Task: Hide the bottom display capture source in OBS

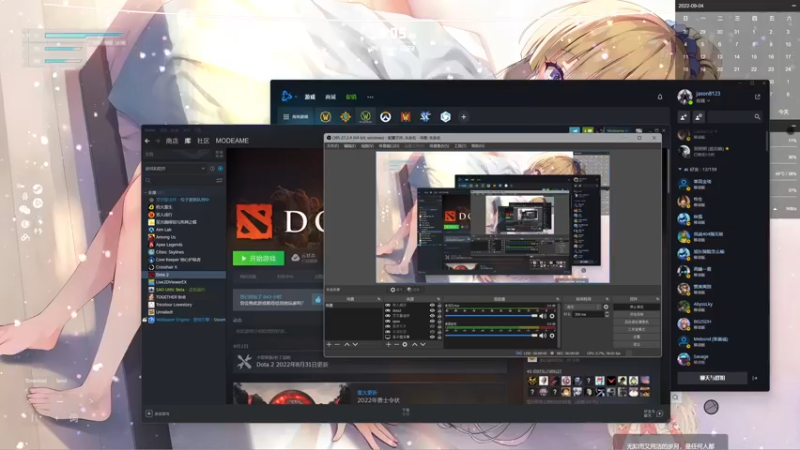Action: pyautogui.click(x=432, y=337)
